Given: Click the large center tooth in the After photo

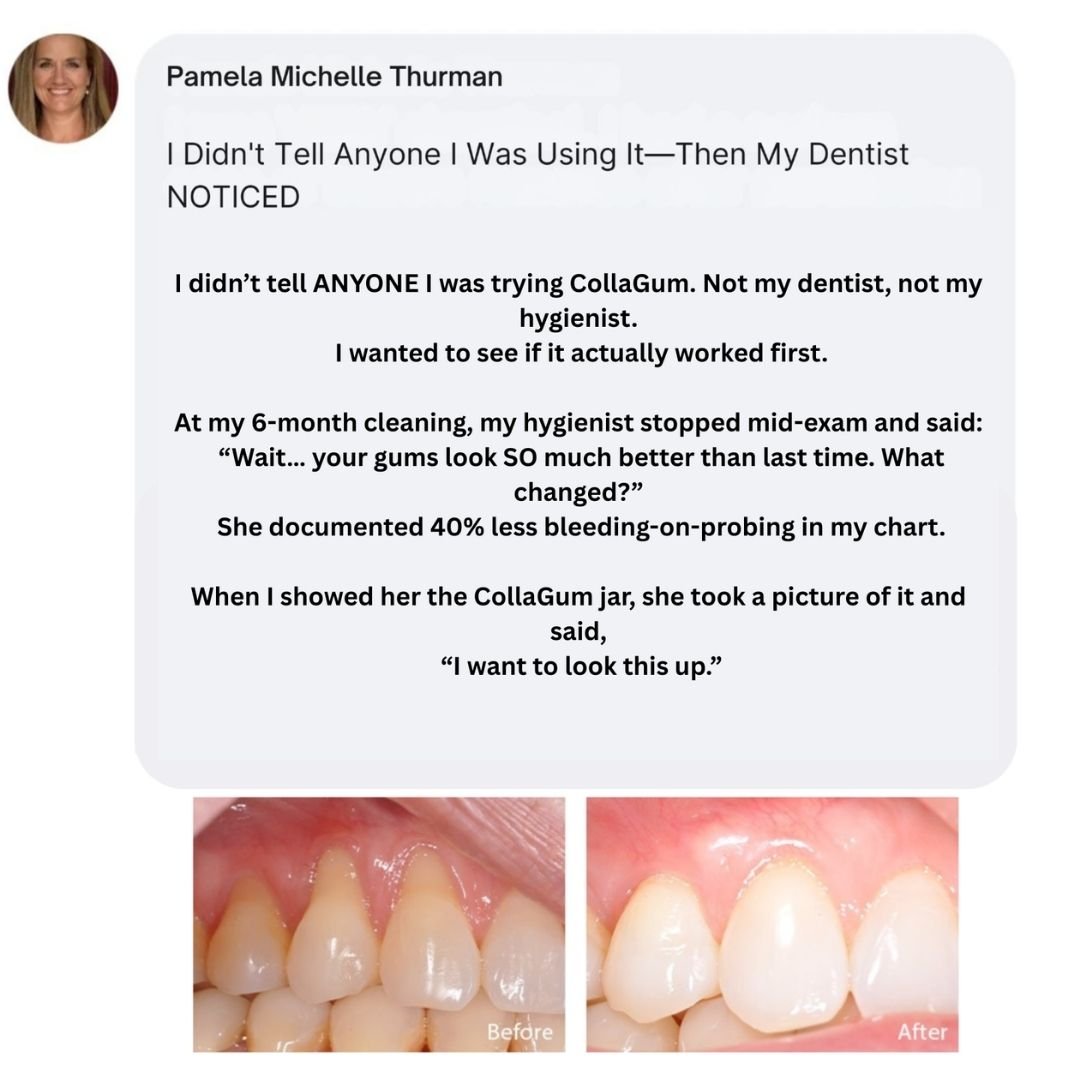Looking at the screenshot, I should [785, 951].
